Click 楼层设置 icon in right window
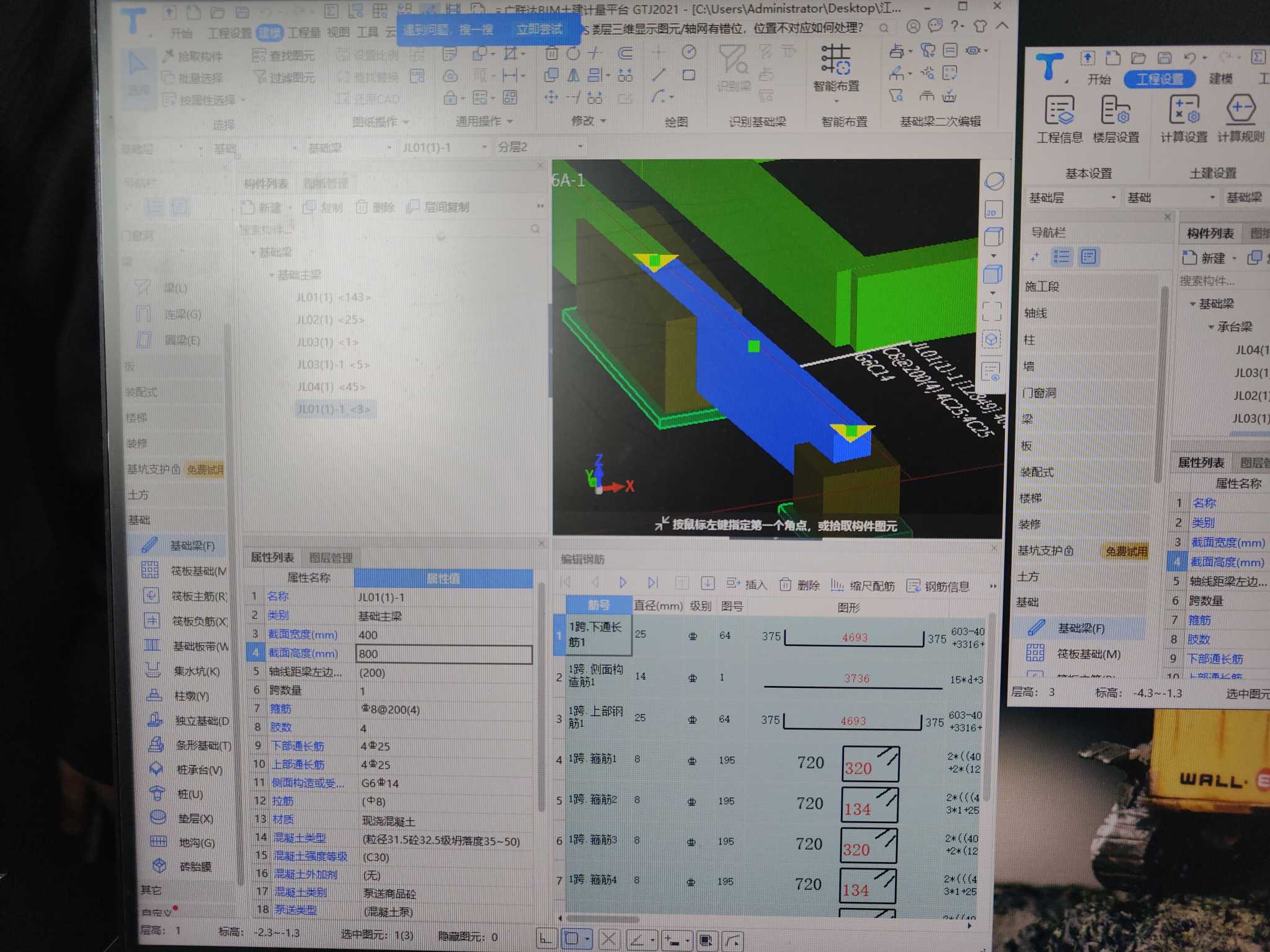 pos(1116,120)
